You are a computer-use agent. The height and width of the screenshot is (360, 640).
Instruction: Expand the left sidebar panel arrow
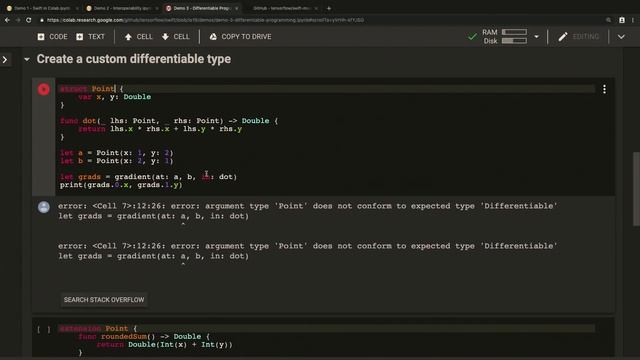(5, 60)
